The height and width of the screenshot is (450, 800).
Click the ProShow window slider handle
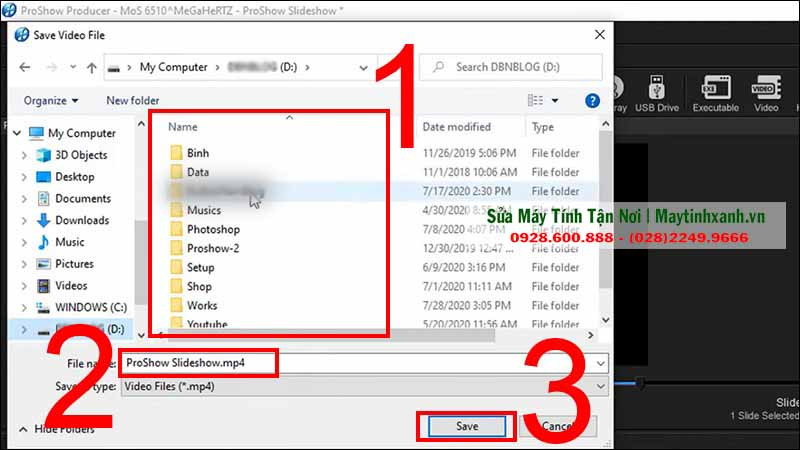point(640,383)
